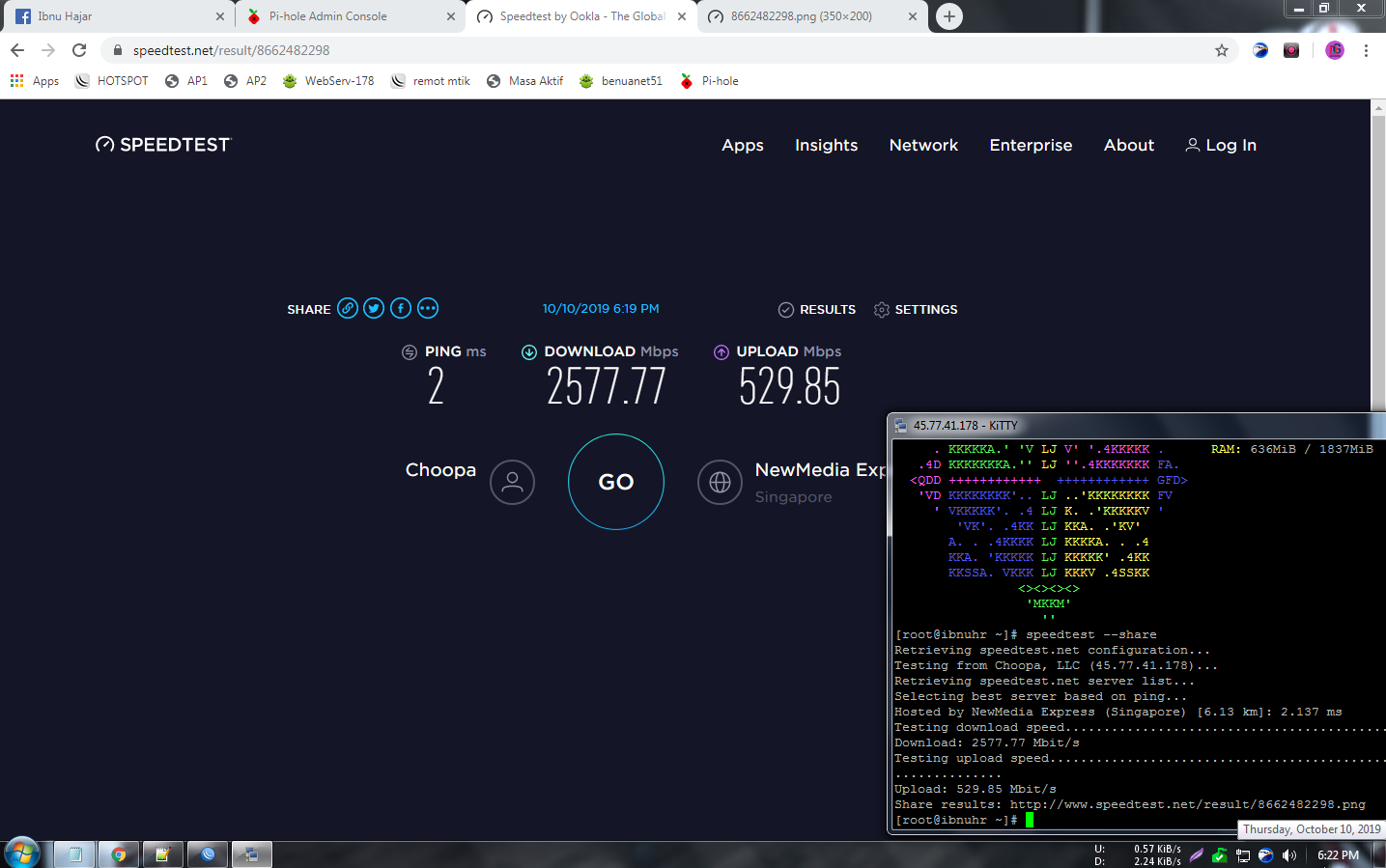Open the Masa Aktif bookmark

click(525, 81)
